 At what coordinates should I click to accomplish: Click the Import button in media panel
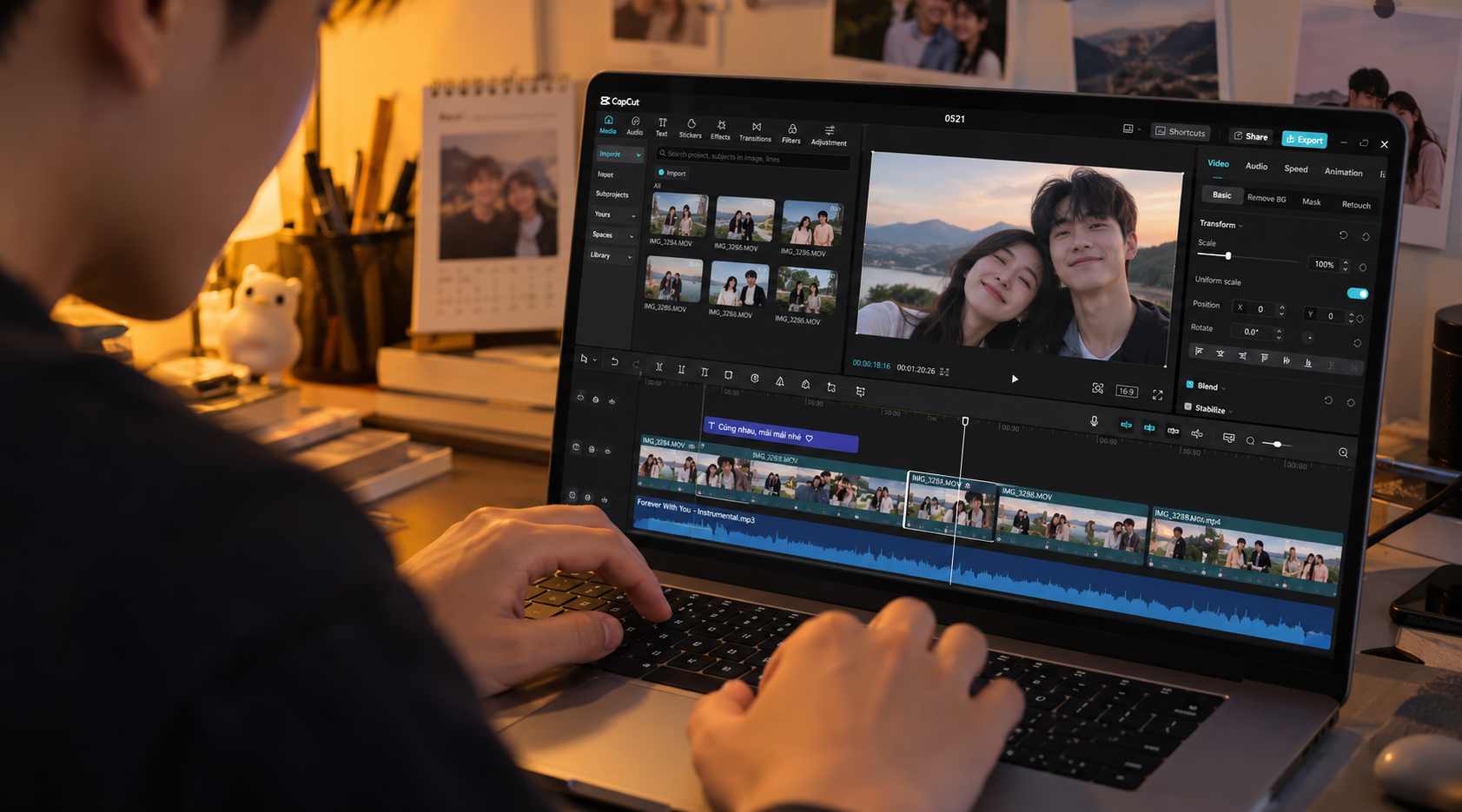671,173
